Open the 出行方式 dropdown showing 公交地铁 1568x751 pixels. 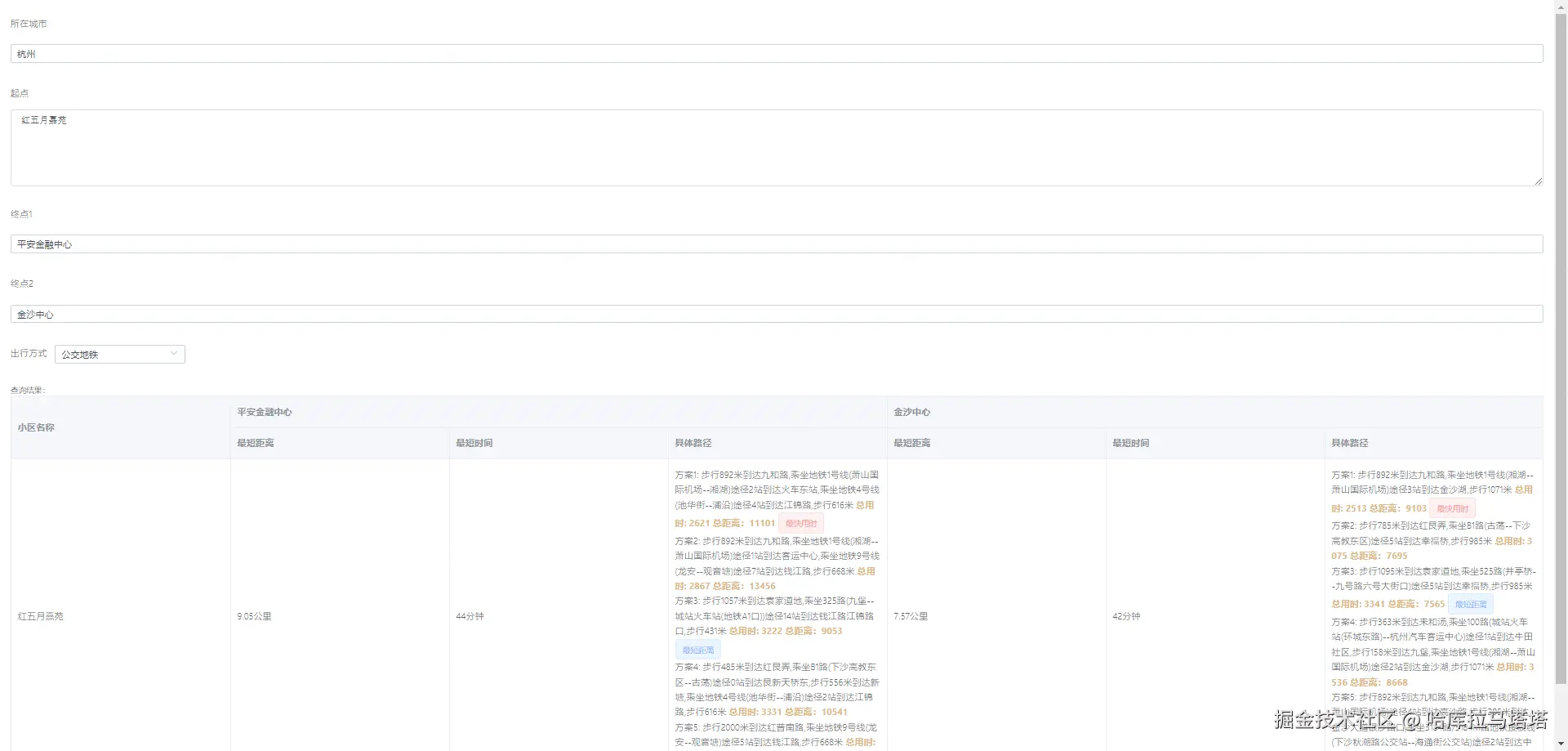click(120, 354)
